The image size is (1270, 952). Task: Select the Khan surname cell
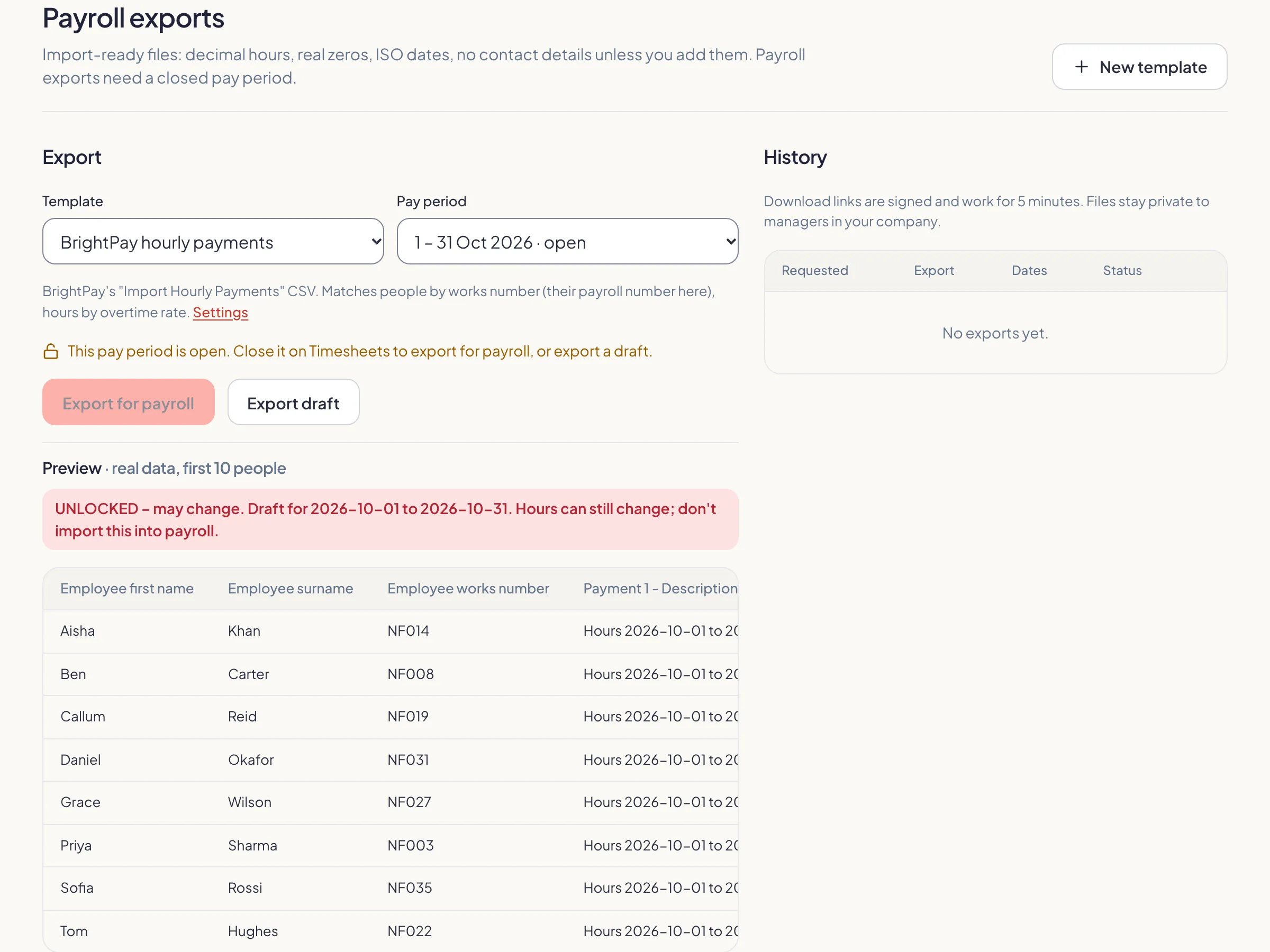[244, 631]
